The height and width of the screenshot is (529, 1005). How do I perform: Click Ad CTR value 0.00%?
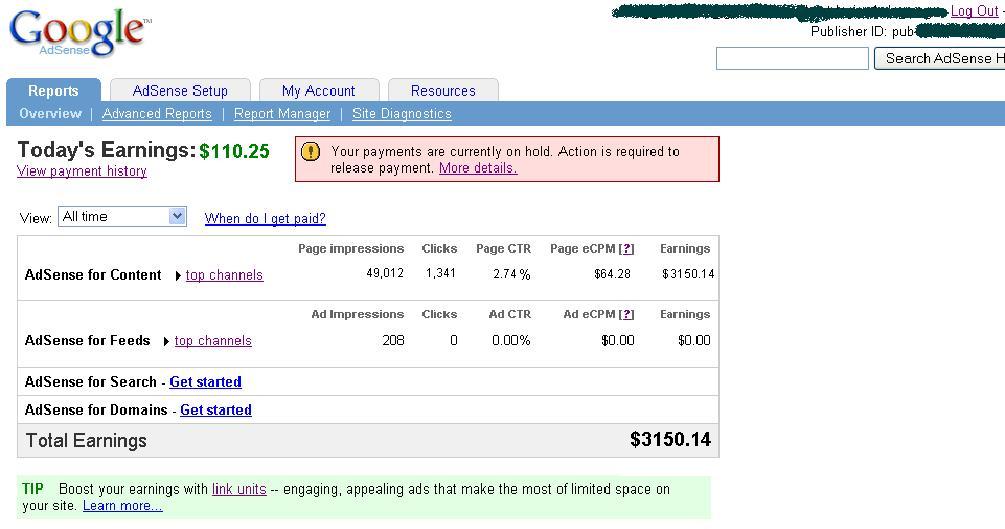(511, 340)
